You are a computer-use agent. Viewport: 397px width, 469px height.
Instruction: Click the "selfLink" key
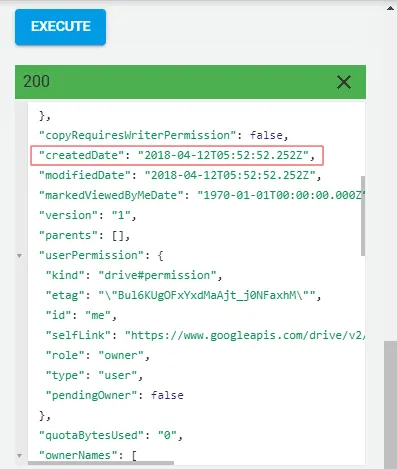(x=78, y=335)
